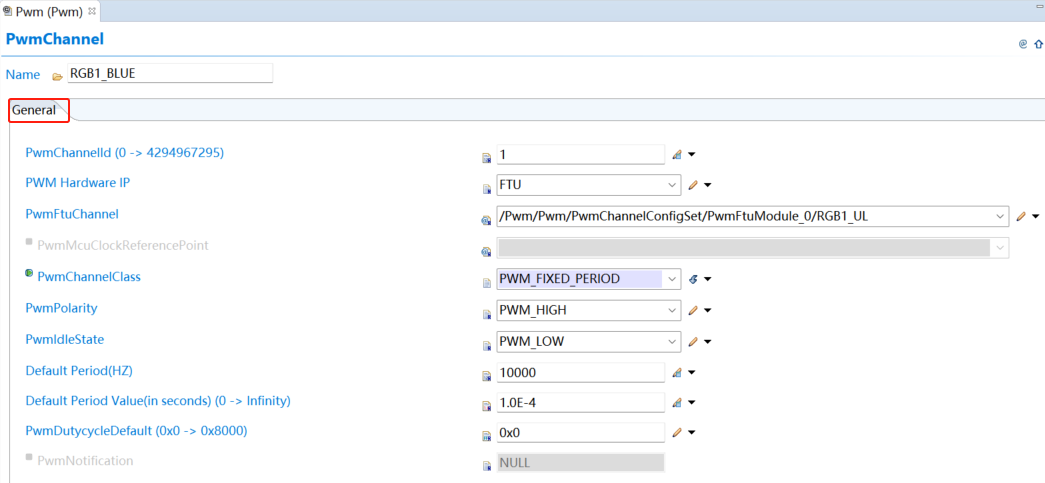Screen dimensions: 1045x483
Task: Toggle the PwmChannelClass enable marker
Action: tap(29, 273)
